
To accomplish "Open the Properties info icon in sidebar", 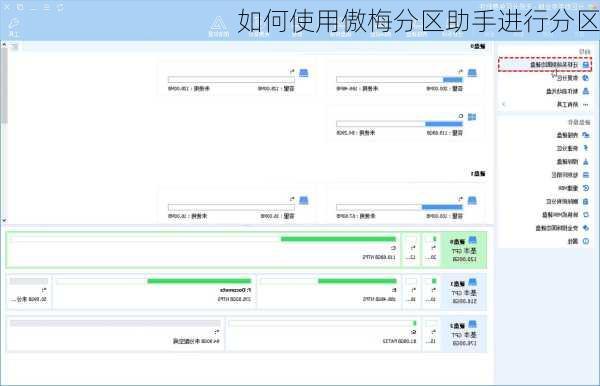I will [x=585, y=241].
